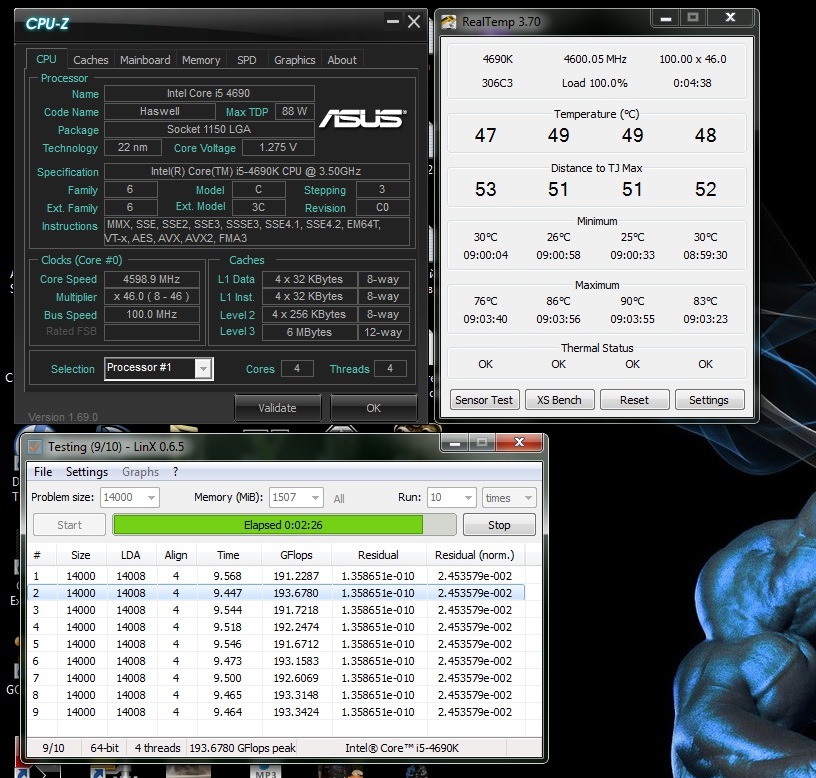Select LinX result row with 192.6069 GFlops
816x778 pixels.
click(276, 678)
